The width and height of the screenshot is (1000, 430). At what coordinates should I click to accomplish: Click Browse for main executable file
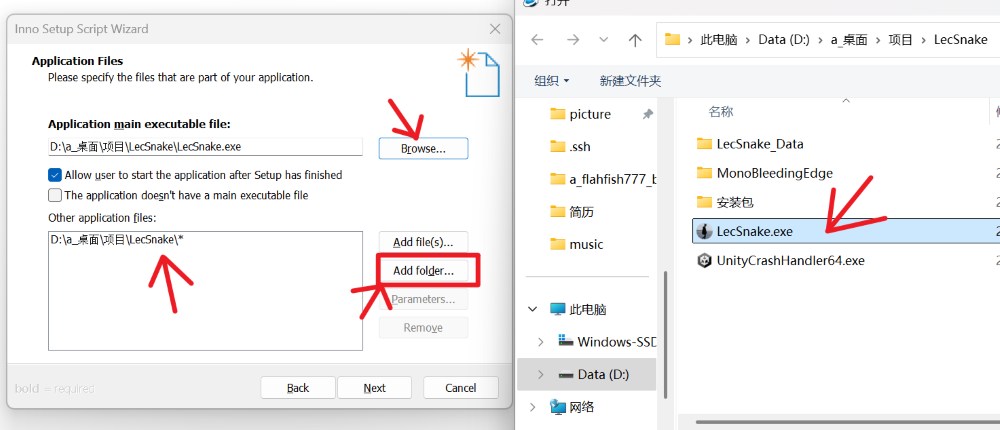tap(423, 149)
